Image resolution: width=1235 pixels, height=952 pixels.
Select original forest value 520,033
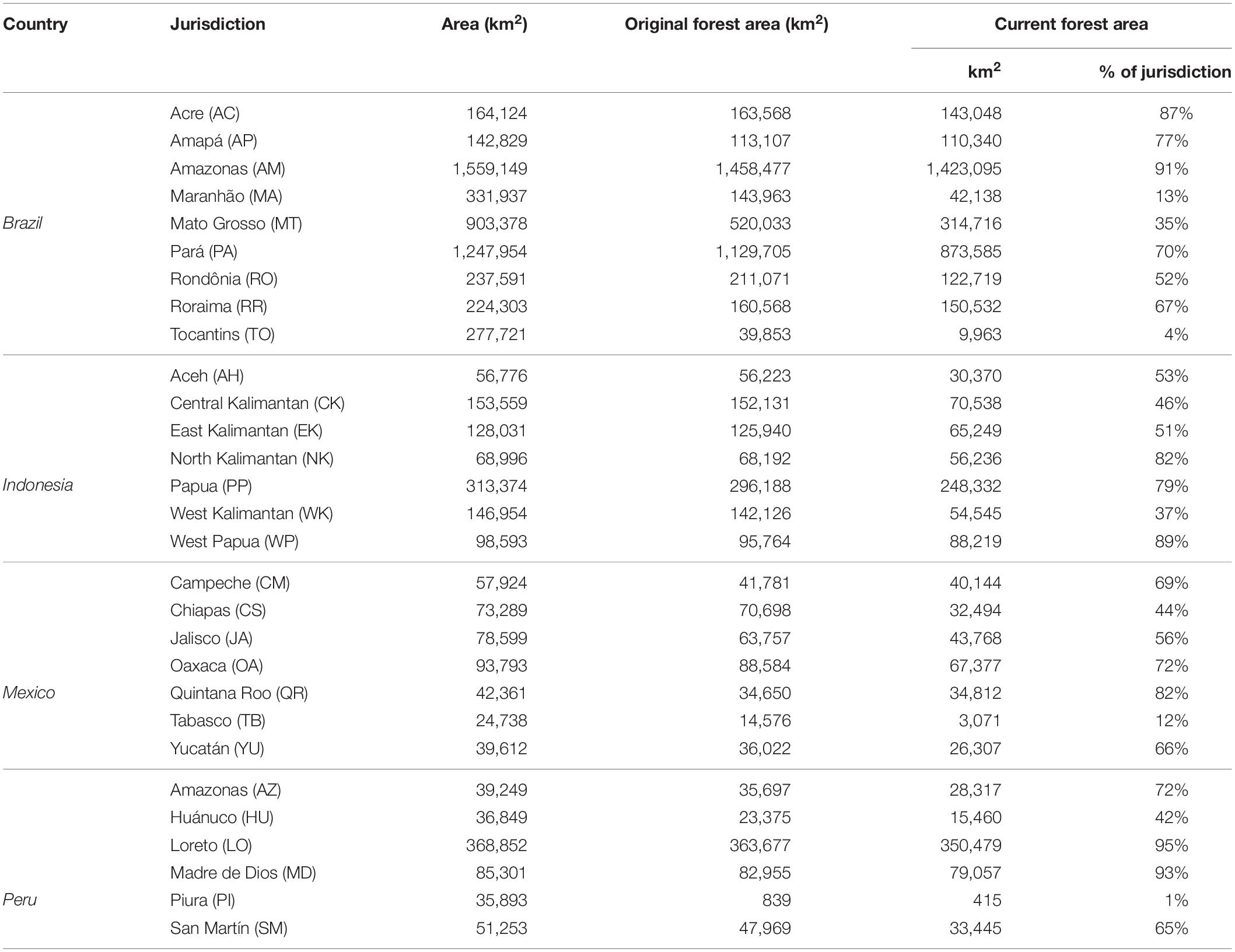[760, 223]
